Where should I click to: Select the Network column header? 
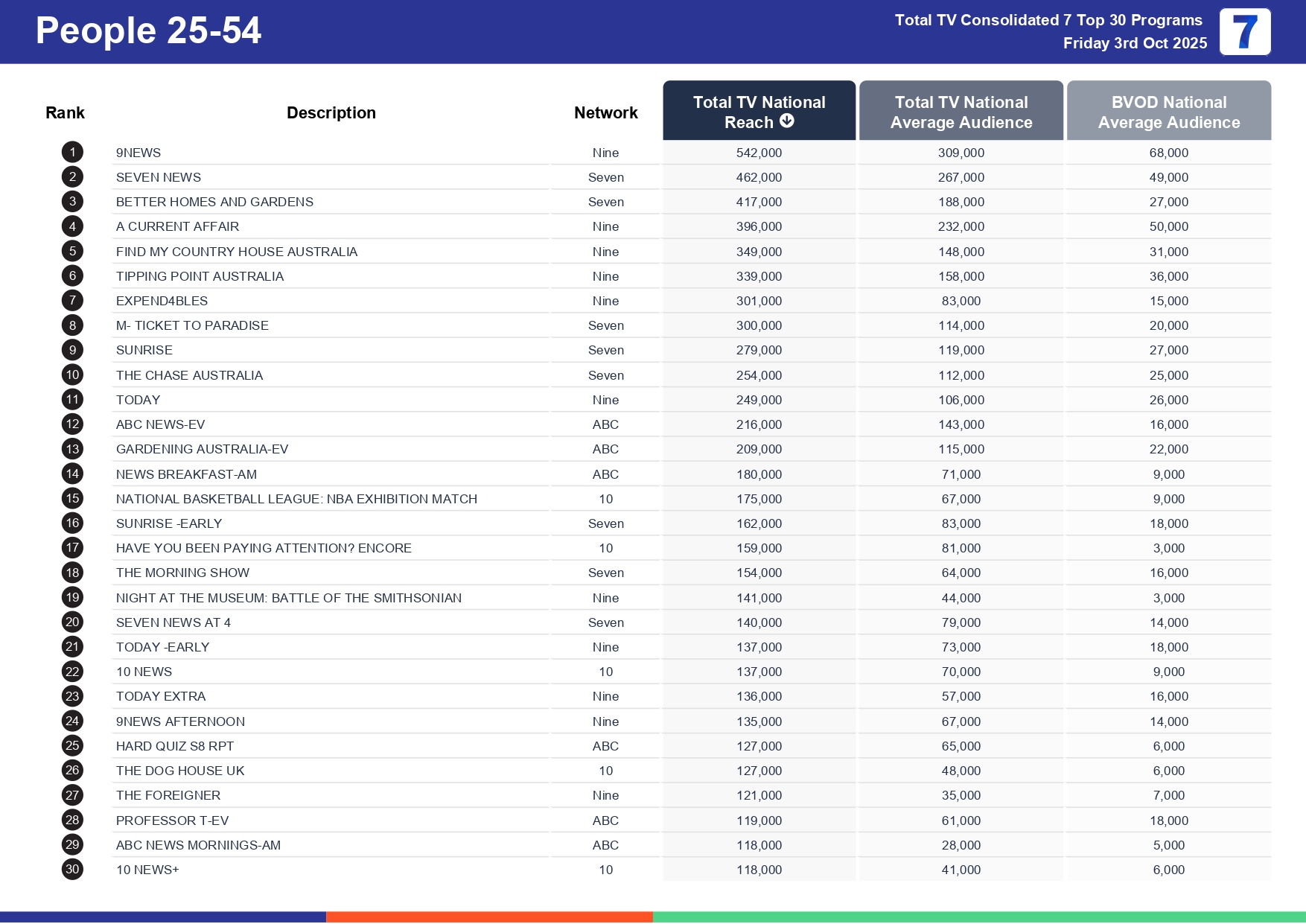pos(605,112)
